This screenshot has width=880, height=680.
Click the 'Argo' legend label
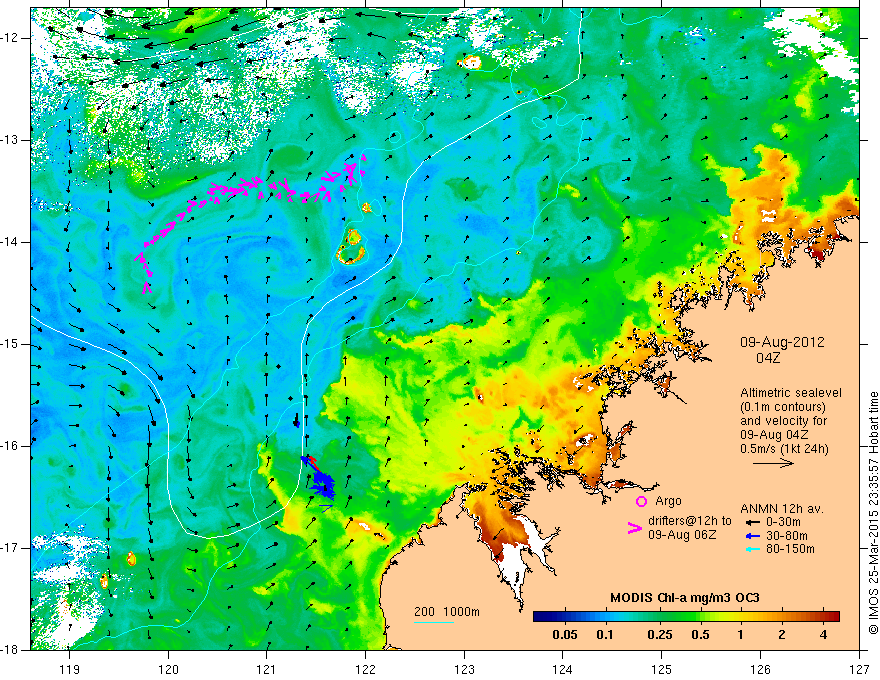point(668,501)
